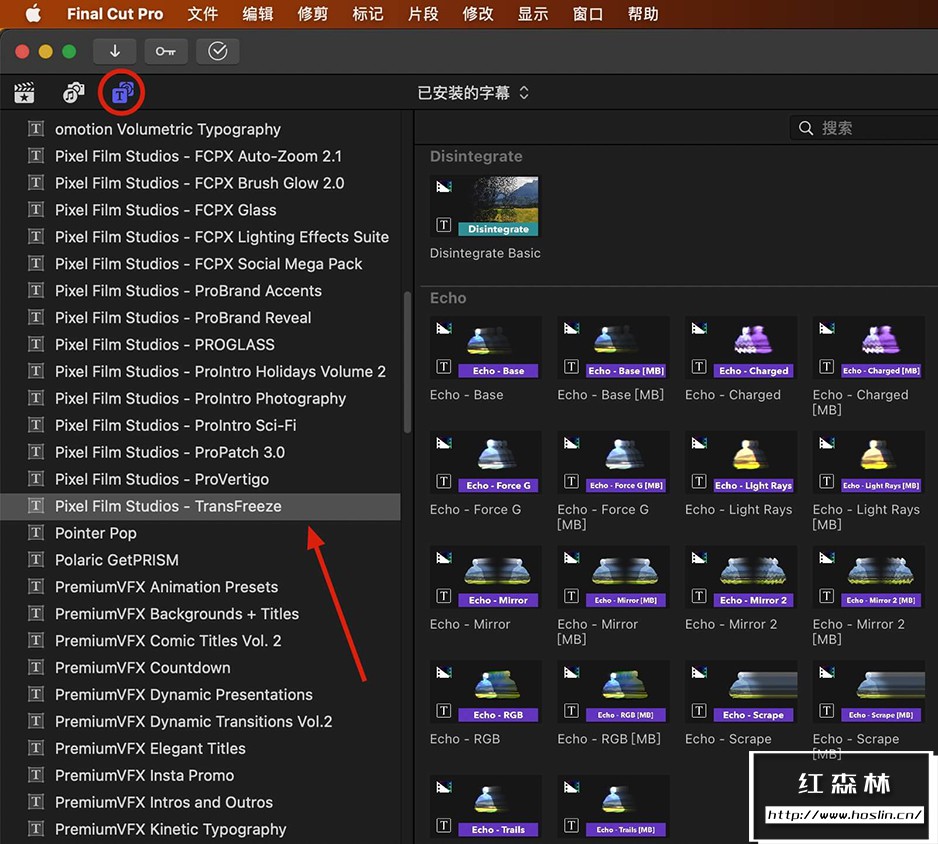
Task: Select the Echo - Charged [MB] thumbnail
Action: point(869,348)
